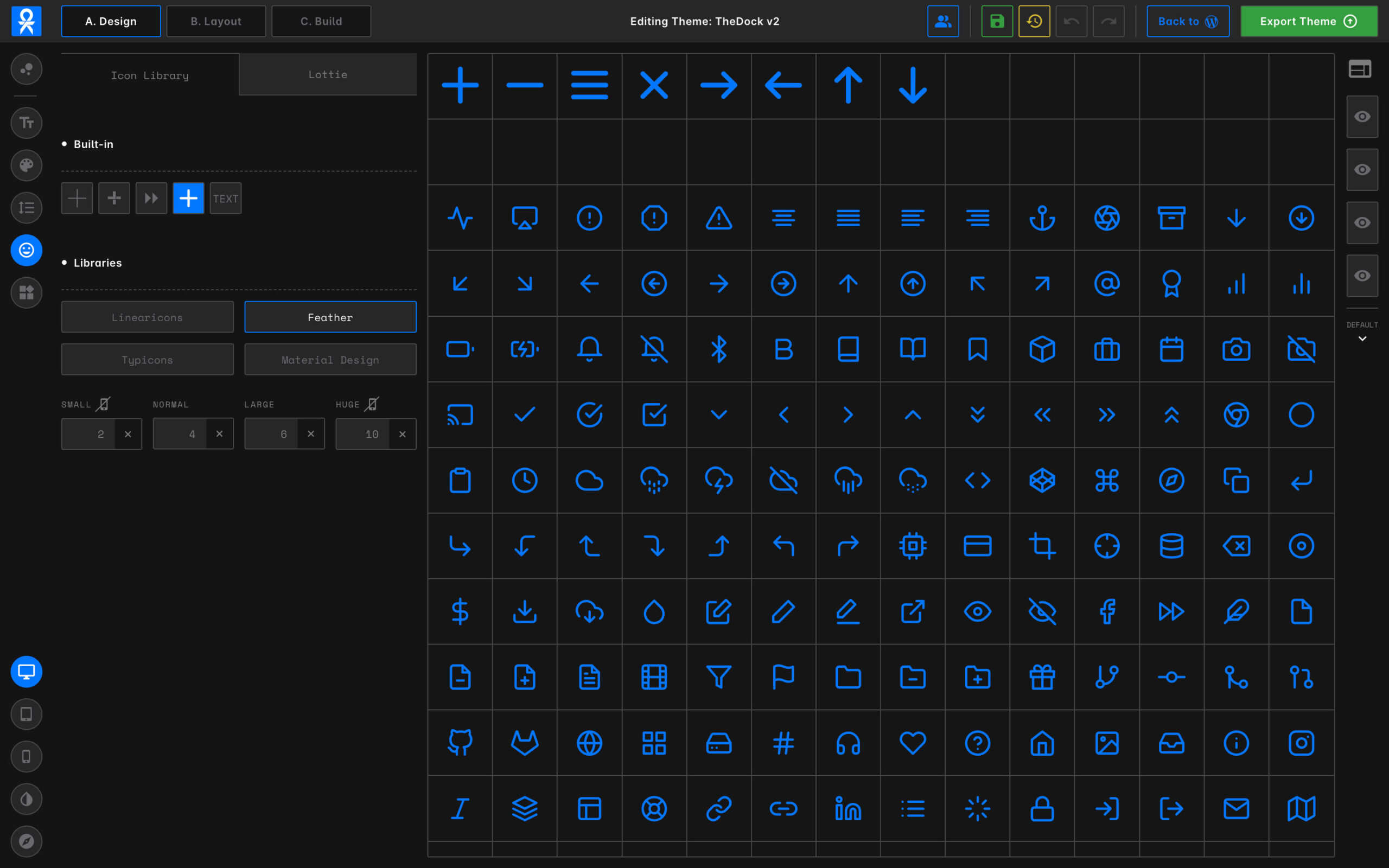Clear the HUGE size value
Screen dimensions: 1389x868
click(403, 434)
